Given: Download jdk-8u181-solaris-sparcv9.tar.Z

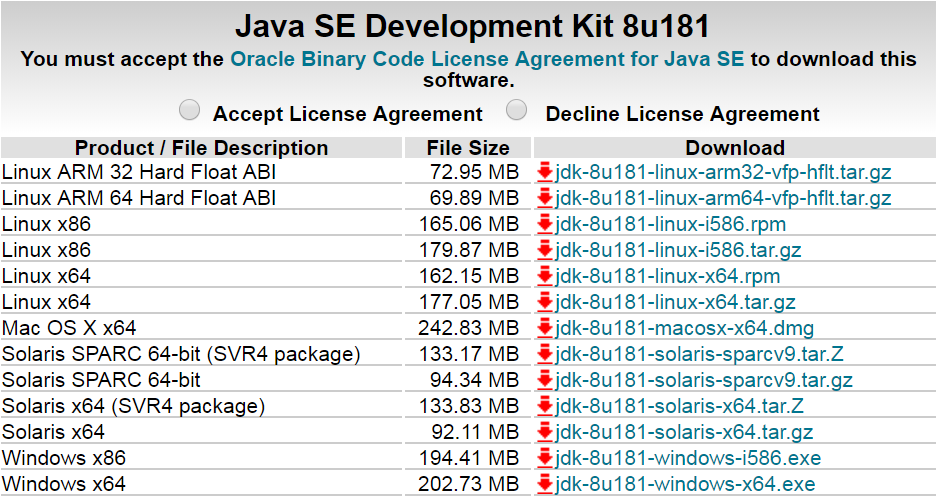Looking at the screenshot, I should pos(699,354).
